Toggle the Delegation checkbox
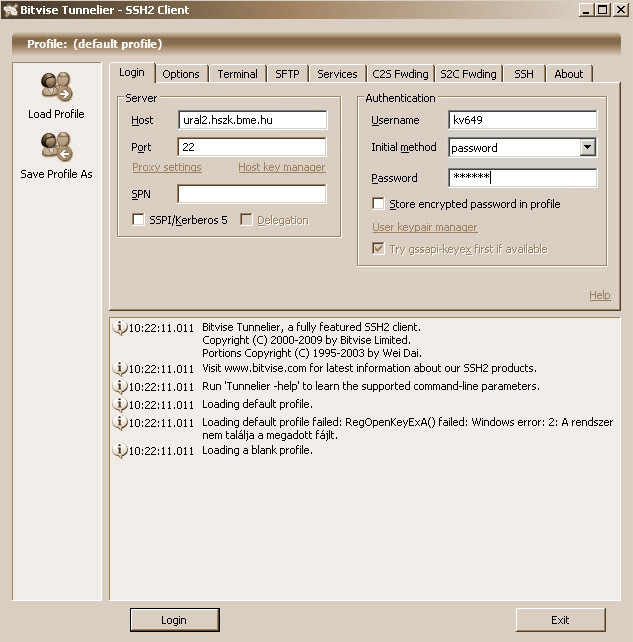Screen dimensions: 633x642 tap(246, 219)
